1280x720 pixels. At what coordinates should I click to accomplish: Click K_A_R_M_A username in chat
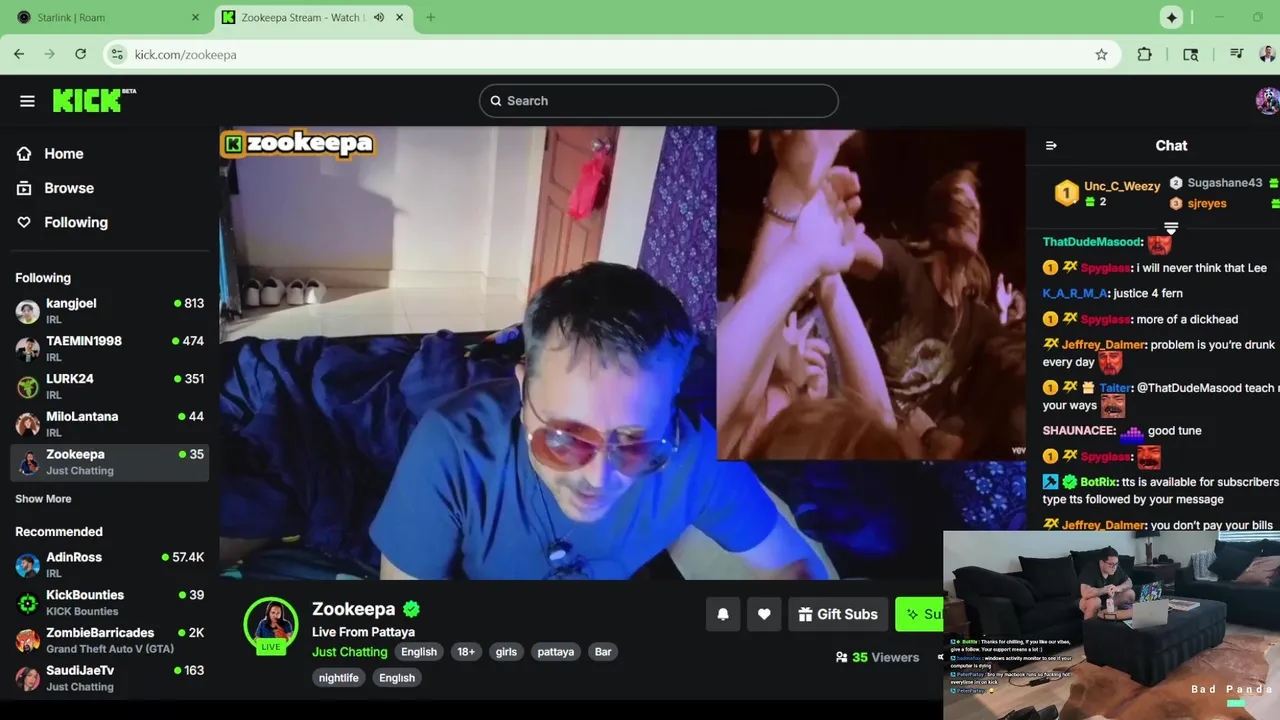pyautogui.click(x=1075, y=293)
